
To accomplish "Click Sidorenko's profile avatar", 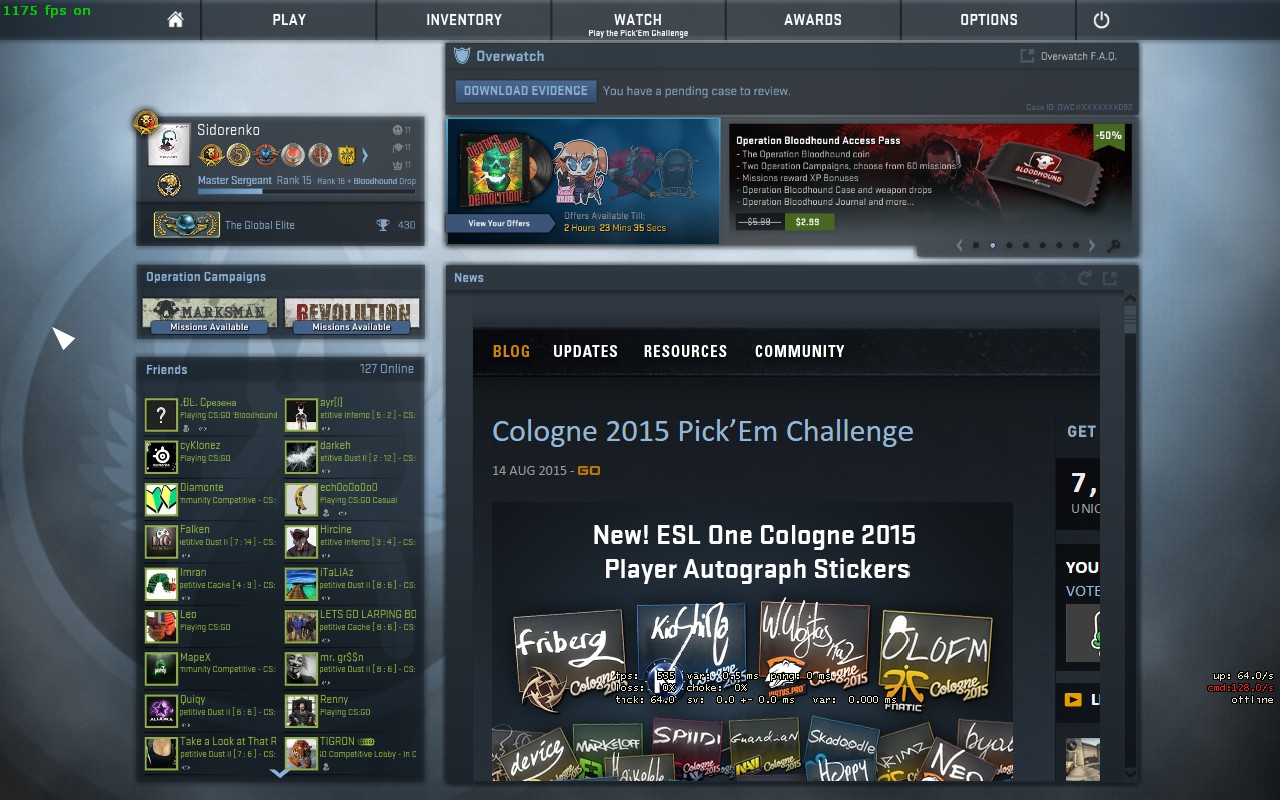I will [x=169, y=145].
